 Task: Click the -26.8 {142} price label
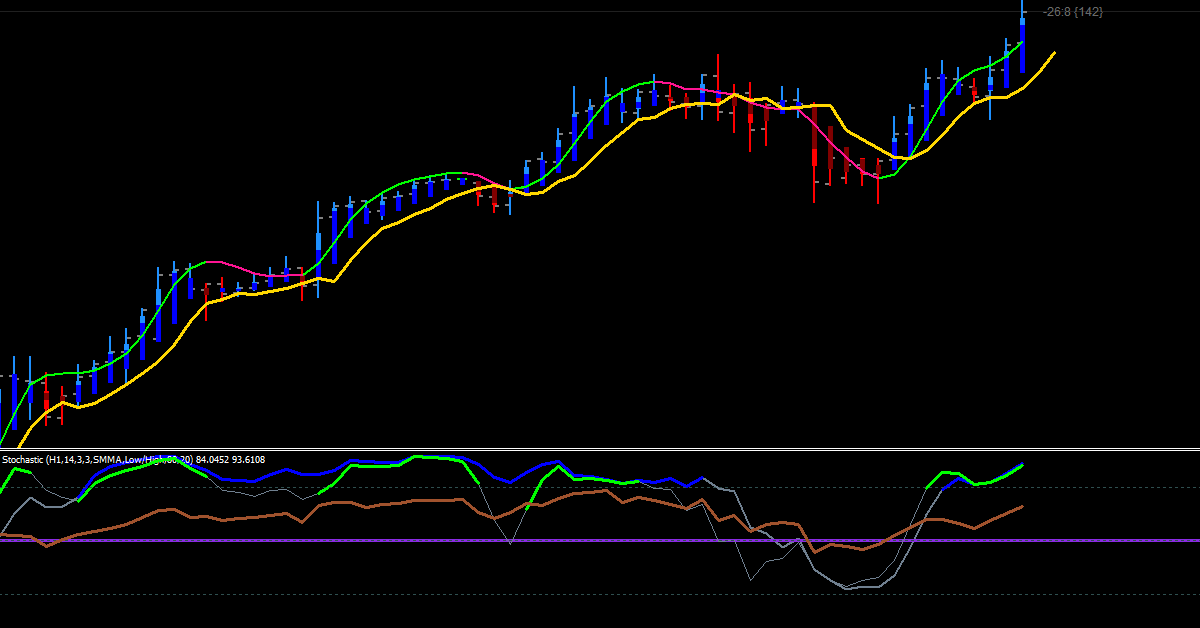point(1073,12)
